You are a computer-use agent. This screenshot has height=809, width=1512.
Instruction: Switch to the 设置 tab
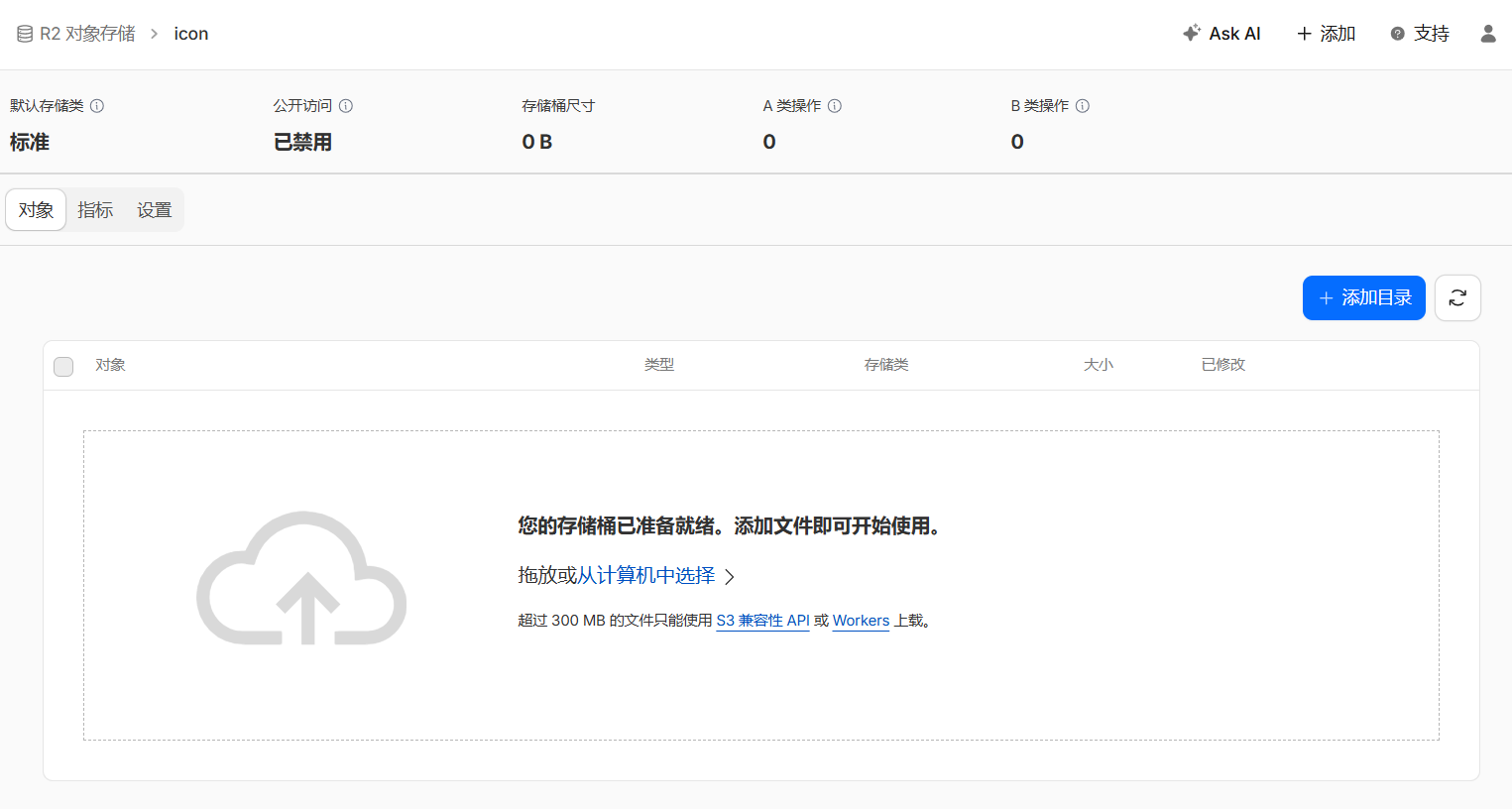(155, 210)
